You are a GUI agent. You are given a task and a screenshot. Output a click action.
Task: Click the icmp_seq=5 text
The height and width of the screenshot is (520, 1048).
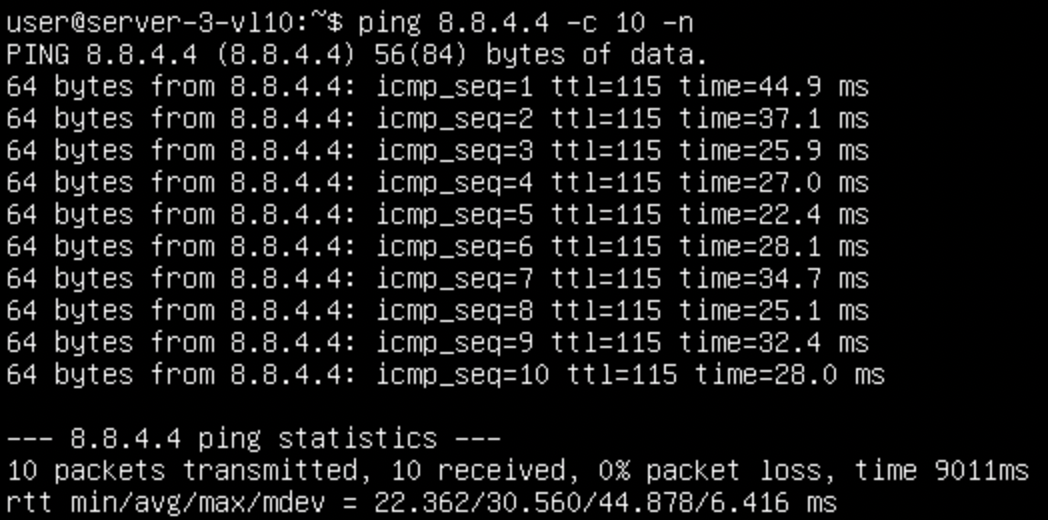455,215
